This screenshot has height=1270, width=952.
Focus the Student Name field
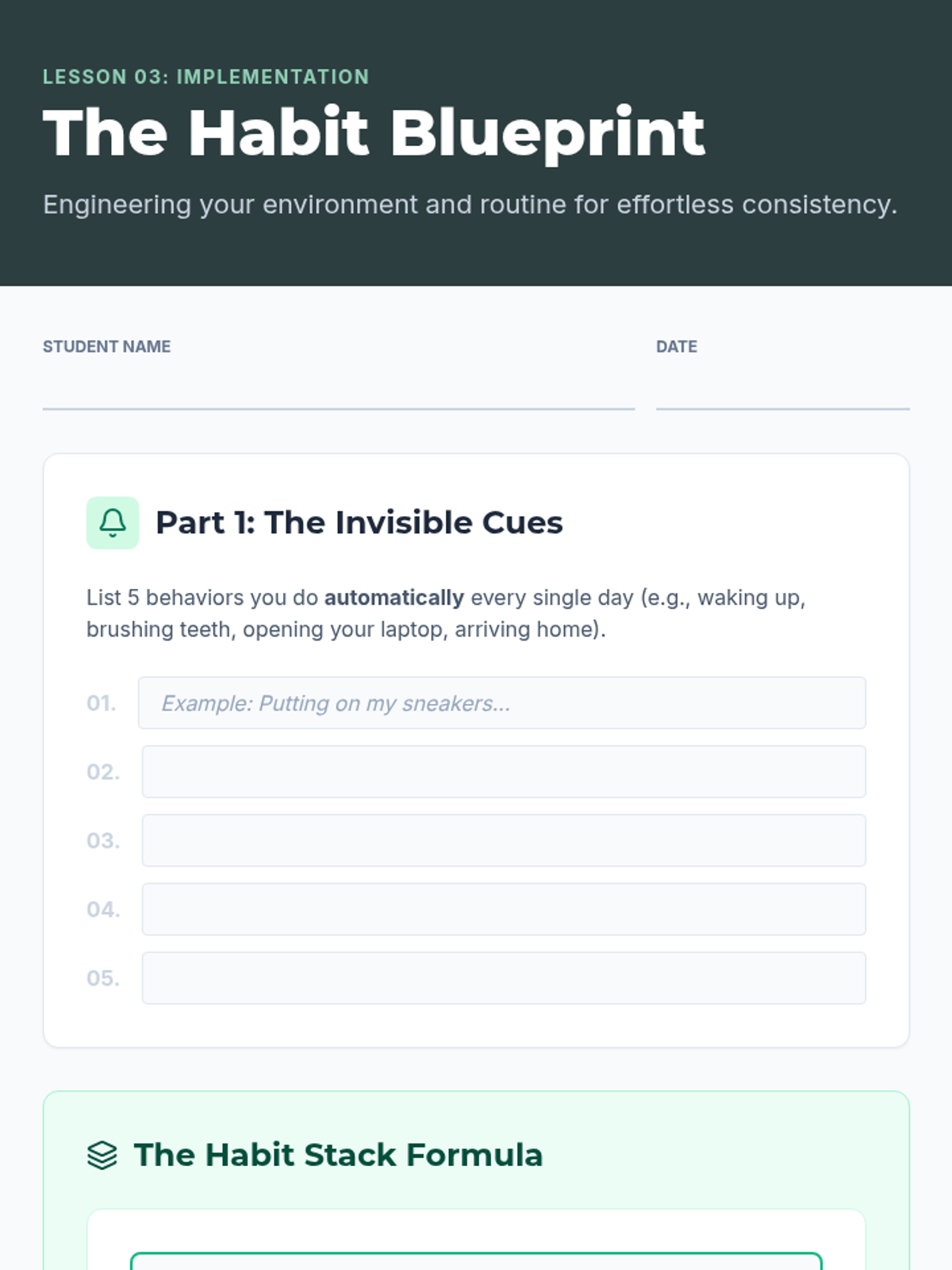pos(339,389)
